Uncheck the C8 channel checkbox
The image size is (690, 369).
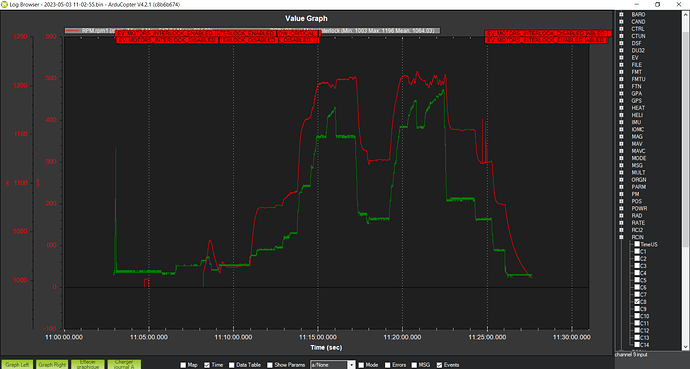point(637,302)
